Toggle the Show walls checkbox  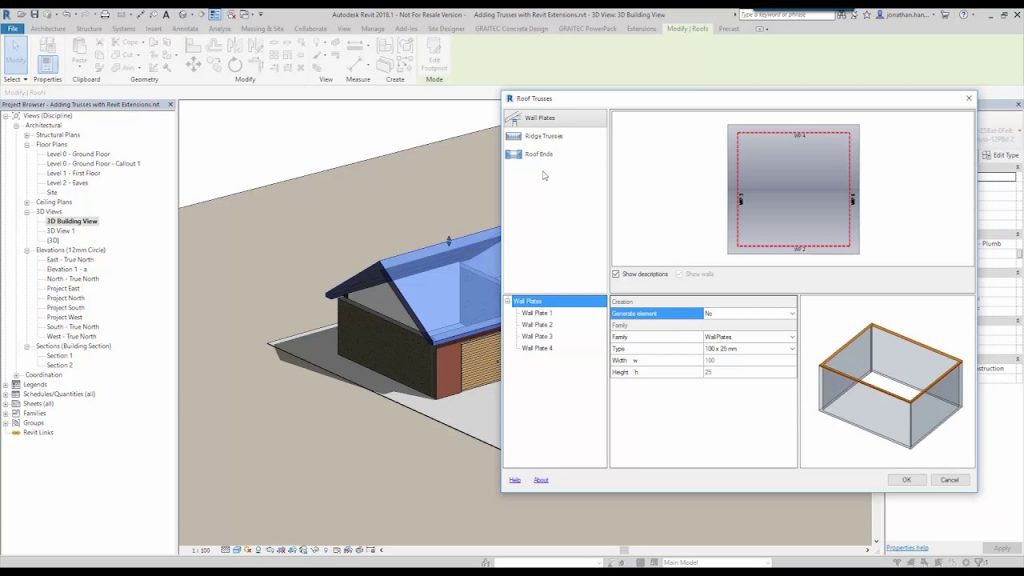(679, 274)
